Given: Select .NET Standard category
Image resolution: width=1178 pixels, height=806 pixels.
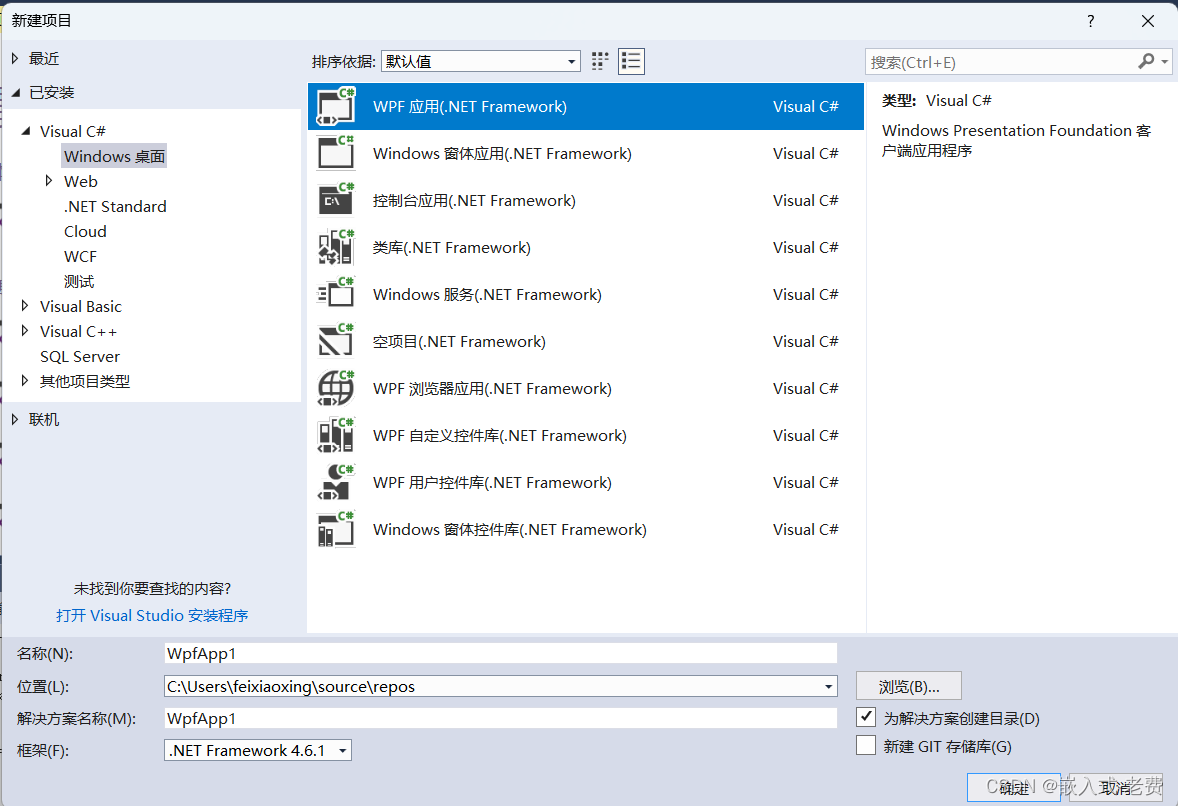Looking at the screenshot, I should [115, 207].
